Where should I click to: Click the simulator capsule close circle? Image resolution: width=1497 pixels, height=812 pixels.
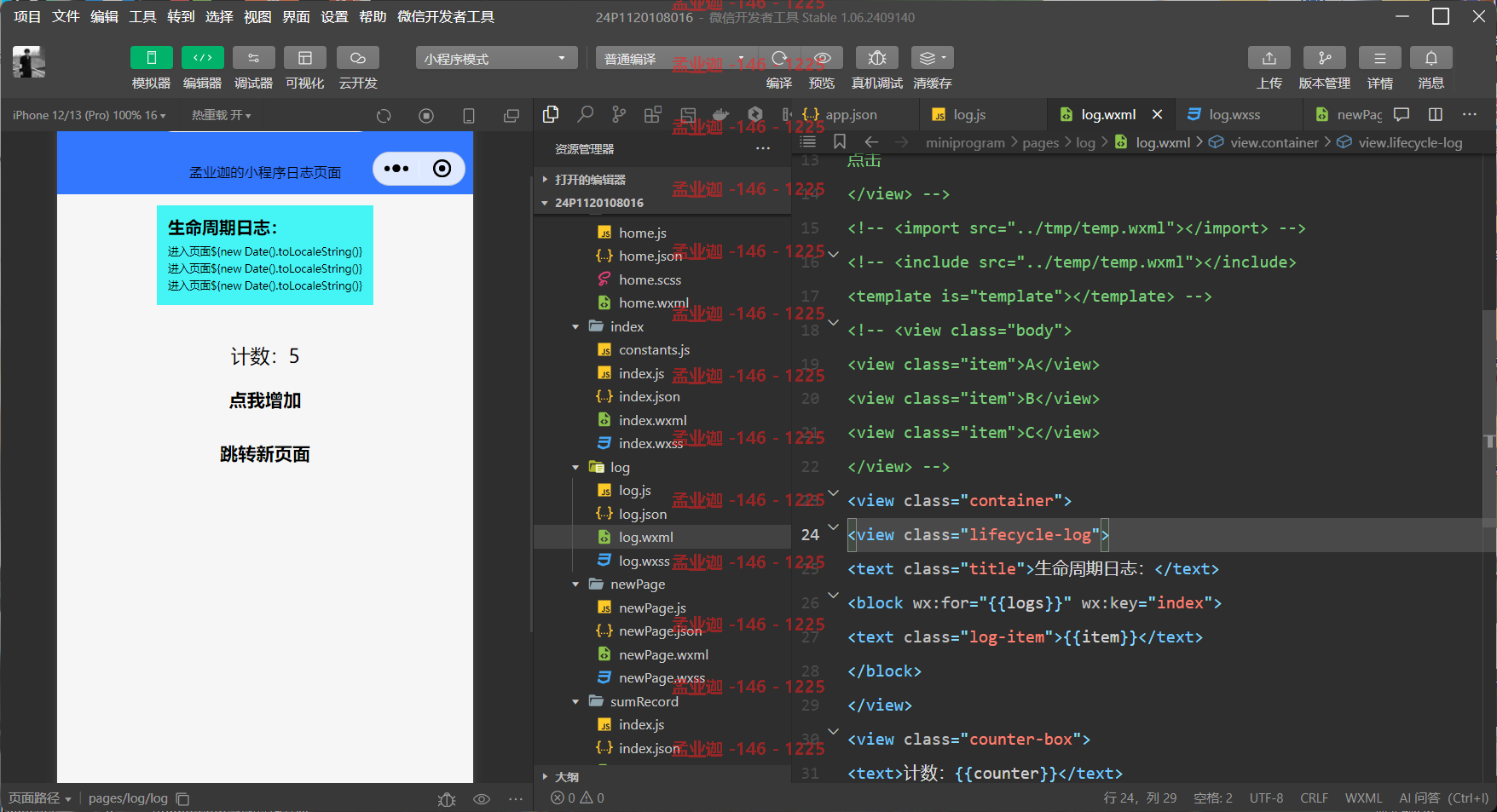pyautogui.click(x=442, y=169)
